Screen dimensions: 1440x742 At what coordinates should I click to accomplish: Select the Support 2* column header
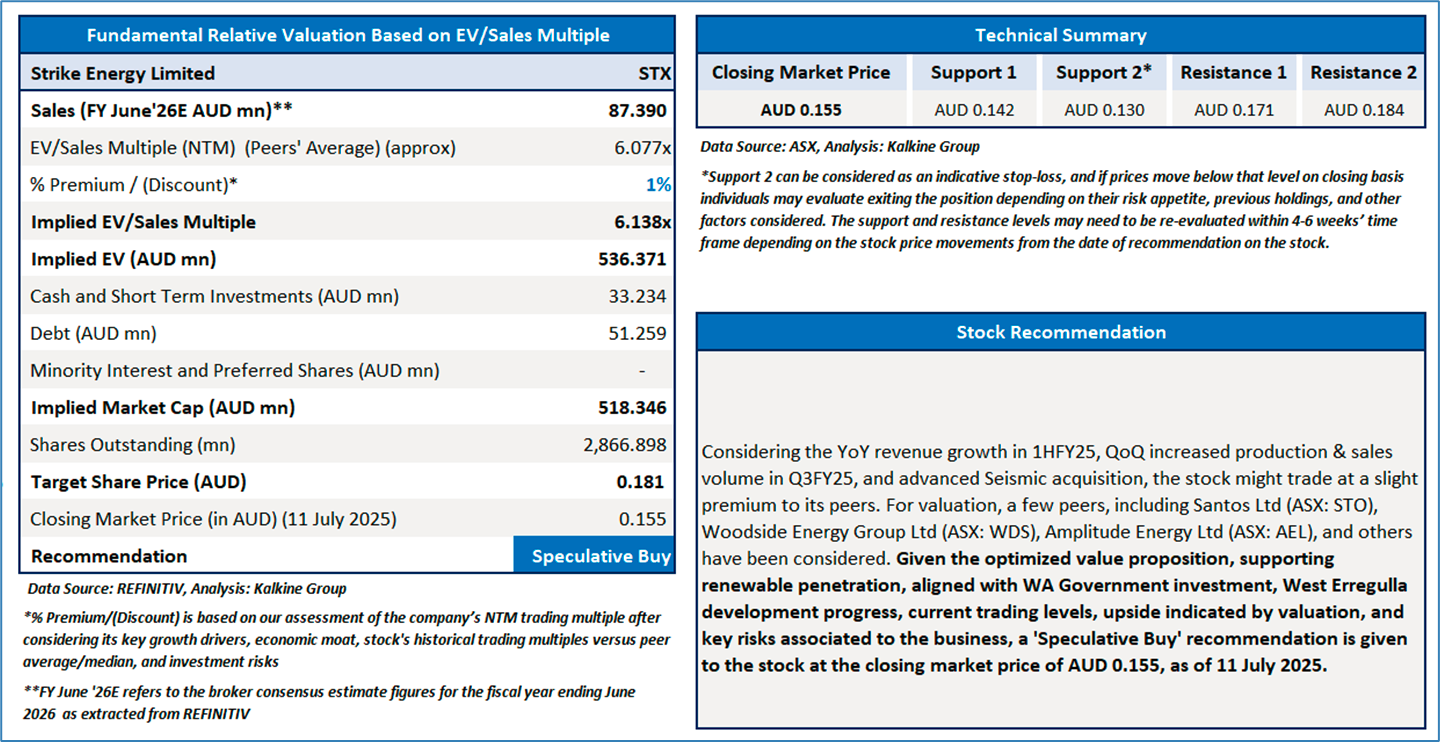tap(1104, 73)
